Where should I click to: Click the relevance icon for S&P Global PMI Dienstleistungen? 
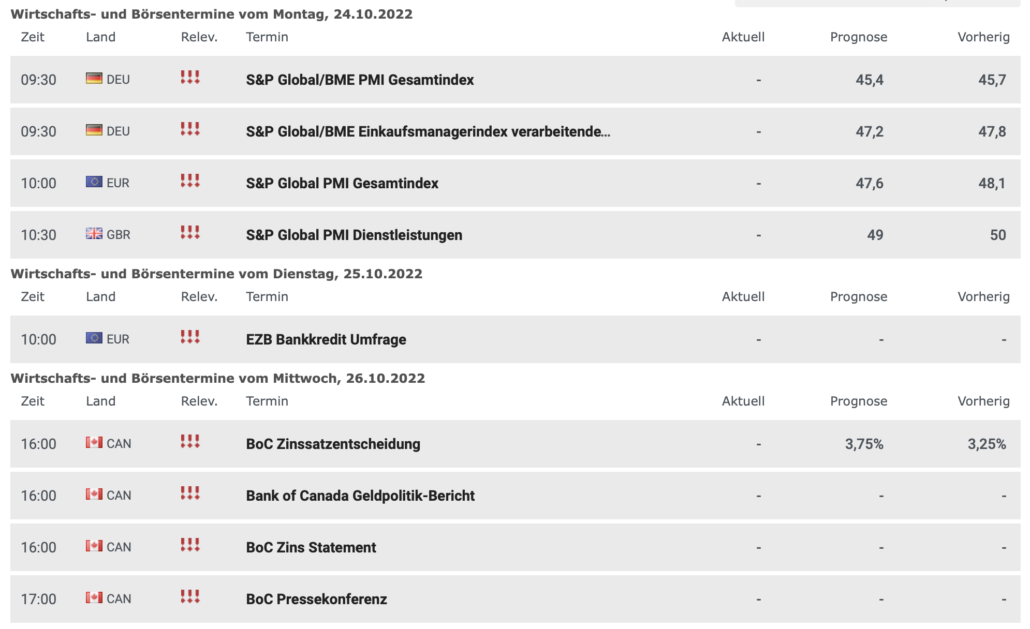(190, 233)
